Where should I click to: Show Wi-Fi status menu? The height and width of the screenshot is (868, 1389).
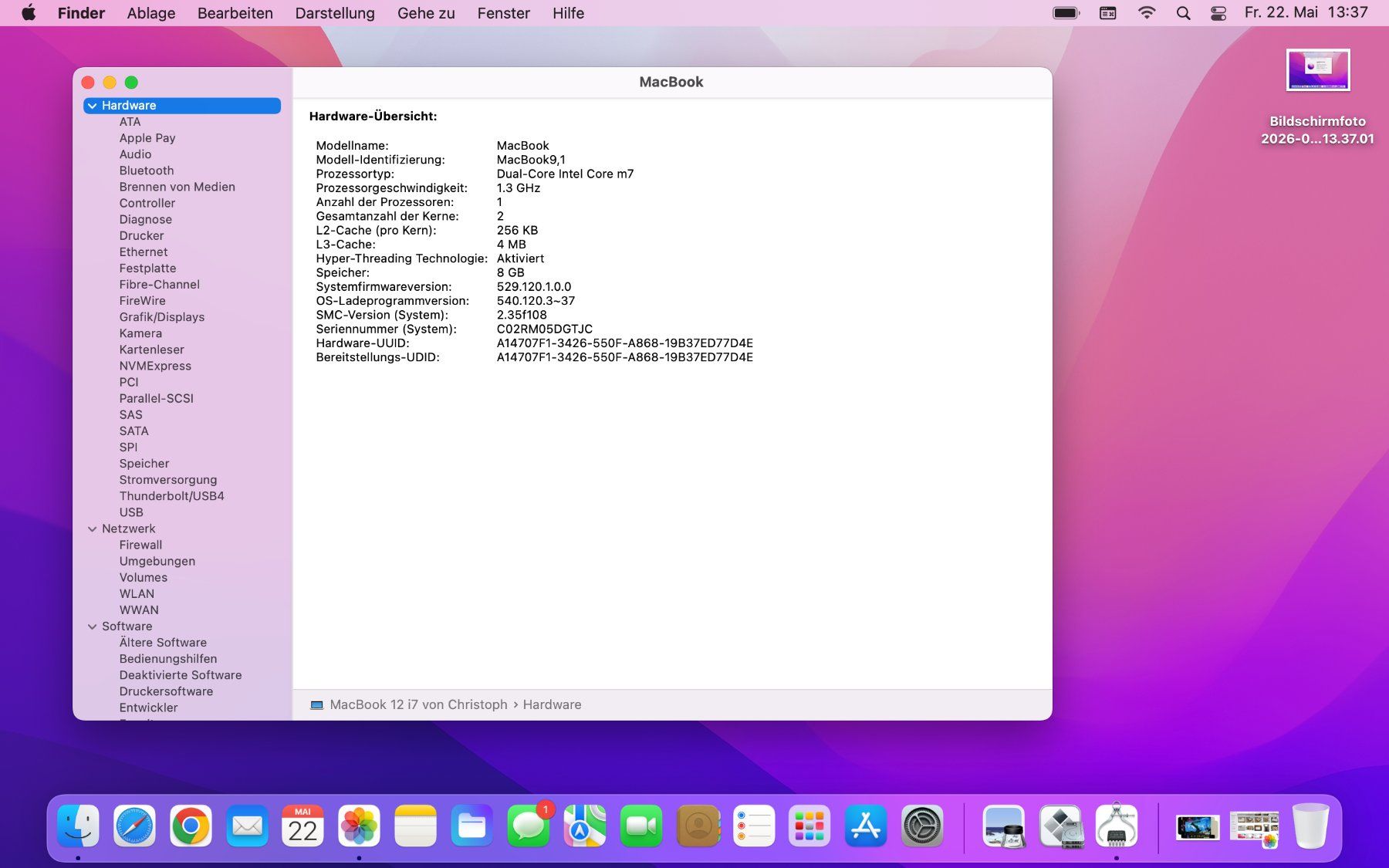tap(1147, 13)
